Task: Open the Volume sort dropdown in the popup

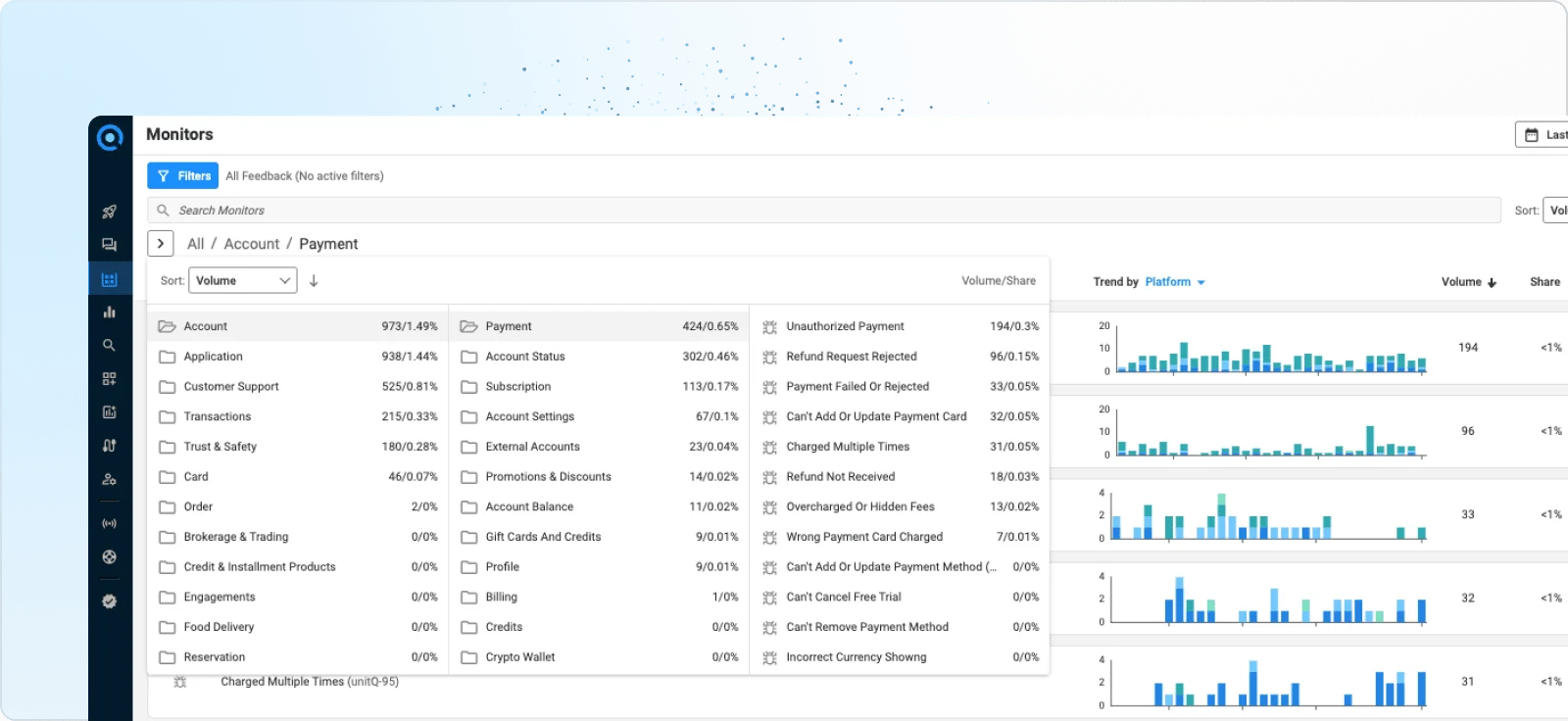Action: coord(243,280)
